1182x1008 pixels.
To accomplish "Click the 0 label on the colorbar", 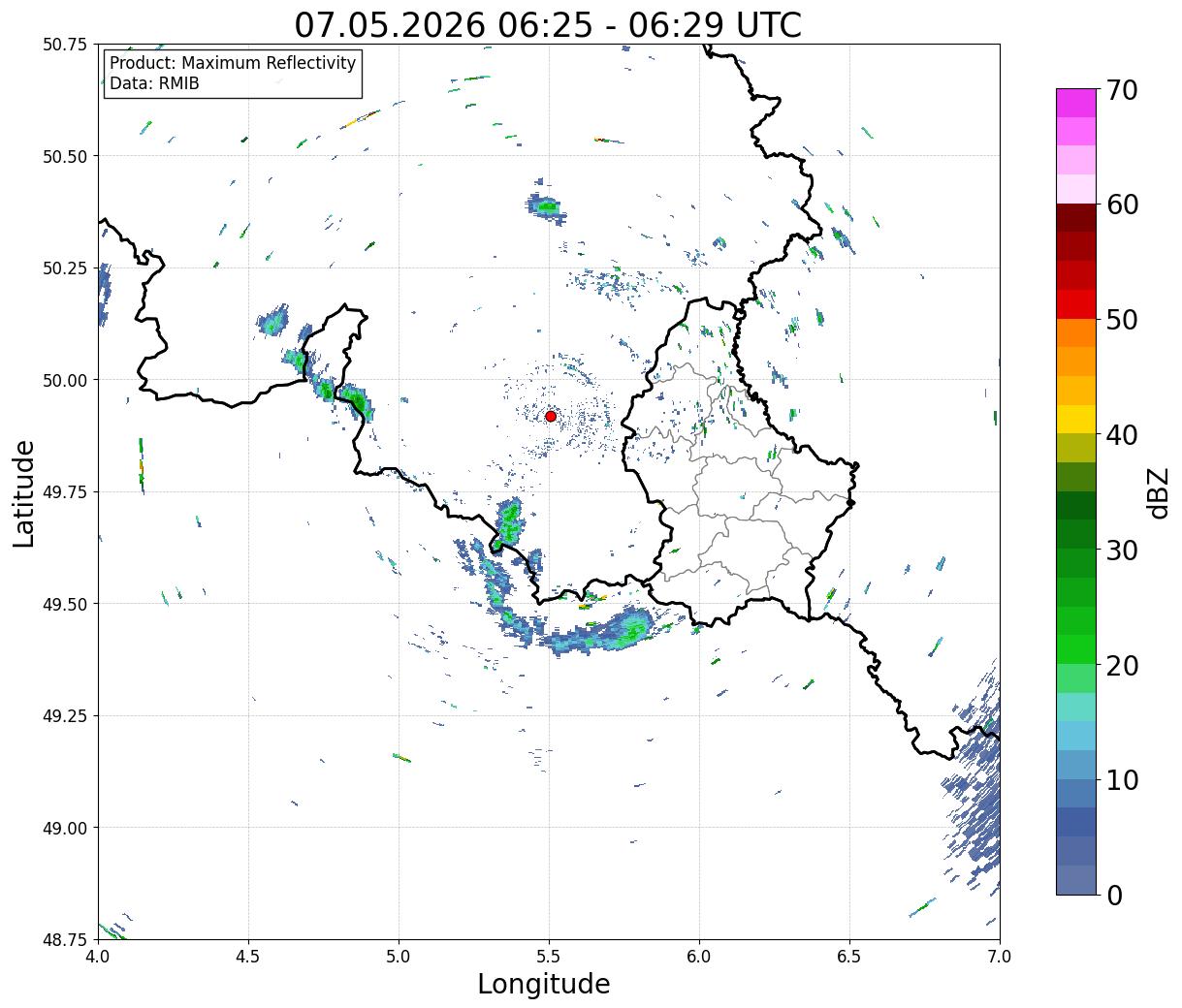I will point(1114,896).
